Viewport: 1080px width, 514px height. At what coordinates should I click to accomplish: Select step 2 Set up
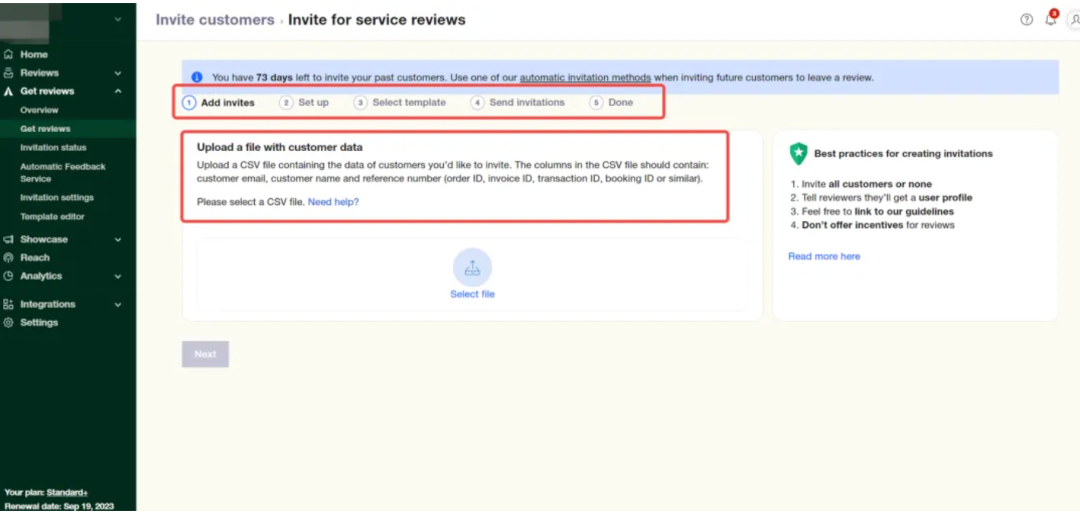click(x=304, y=103)
